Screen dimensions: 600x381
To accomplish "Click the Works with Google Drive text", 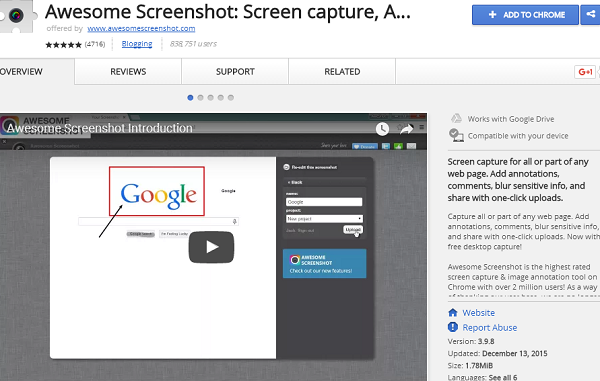I will (511, 119).
